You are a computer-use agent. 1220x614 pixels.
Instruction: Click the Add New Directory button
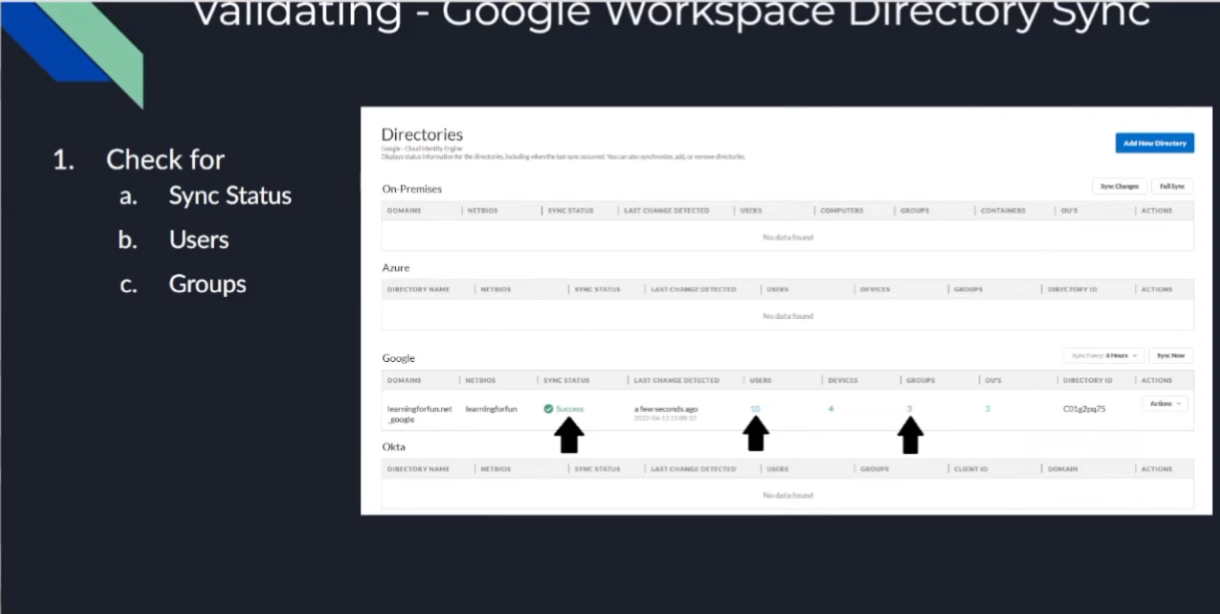pyautogui.click(x=1154, y=143)
